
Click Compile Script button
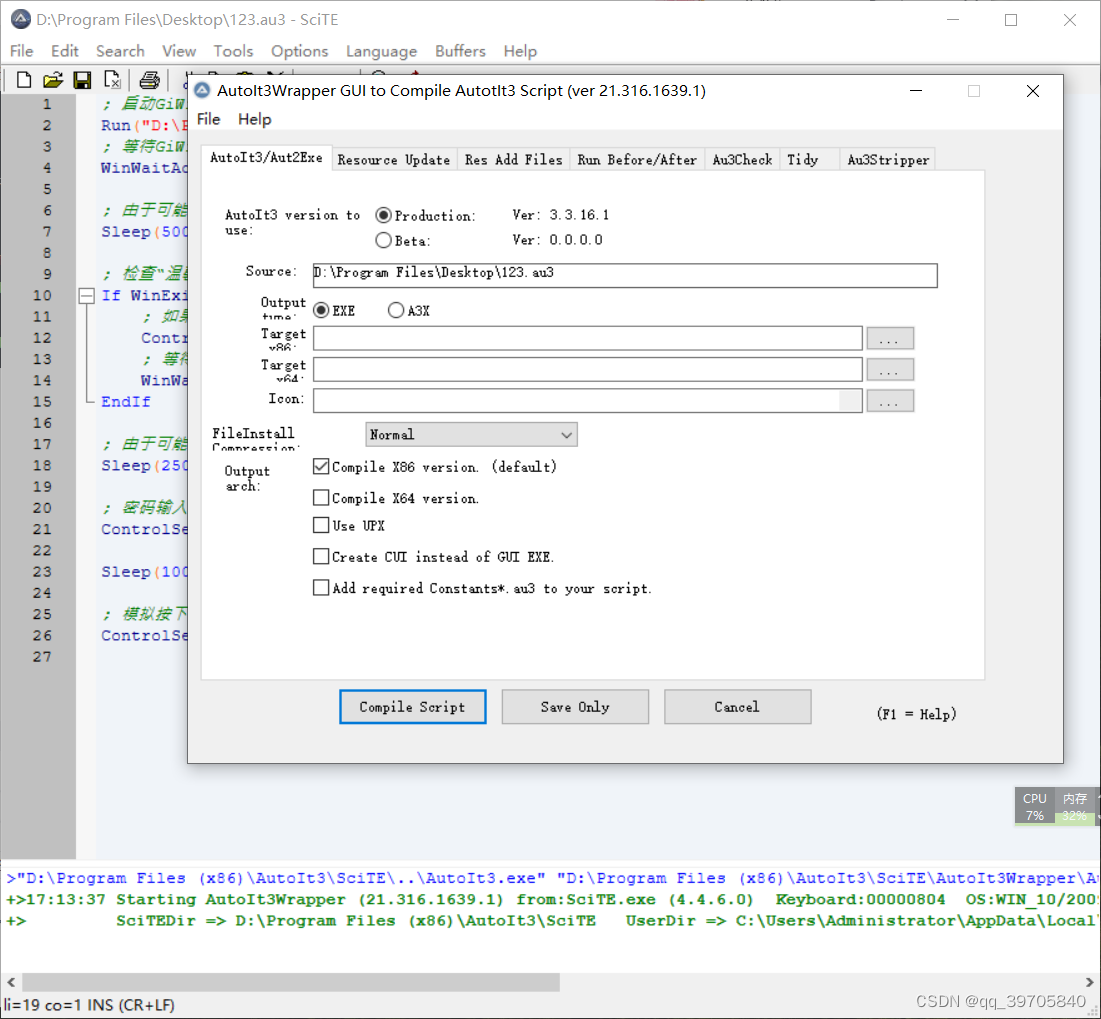tap(413, 706)
